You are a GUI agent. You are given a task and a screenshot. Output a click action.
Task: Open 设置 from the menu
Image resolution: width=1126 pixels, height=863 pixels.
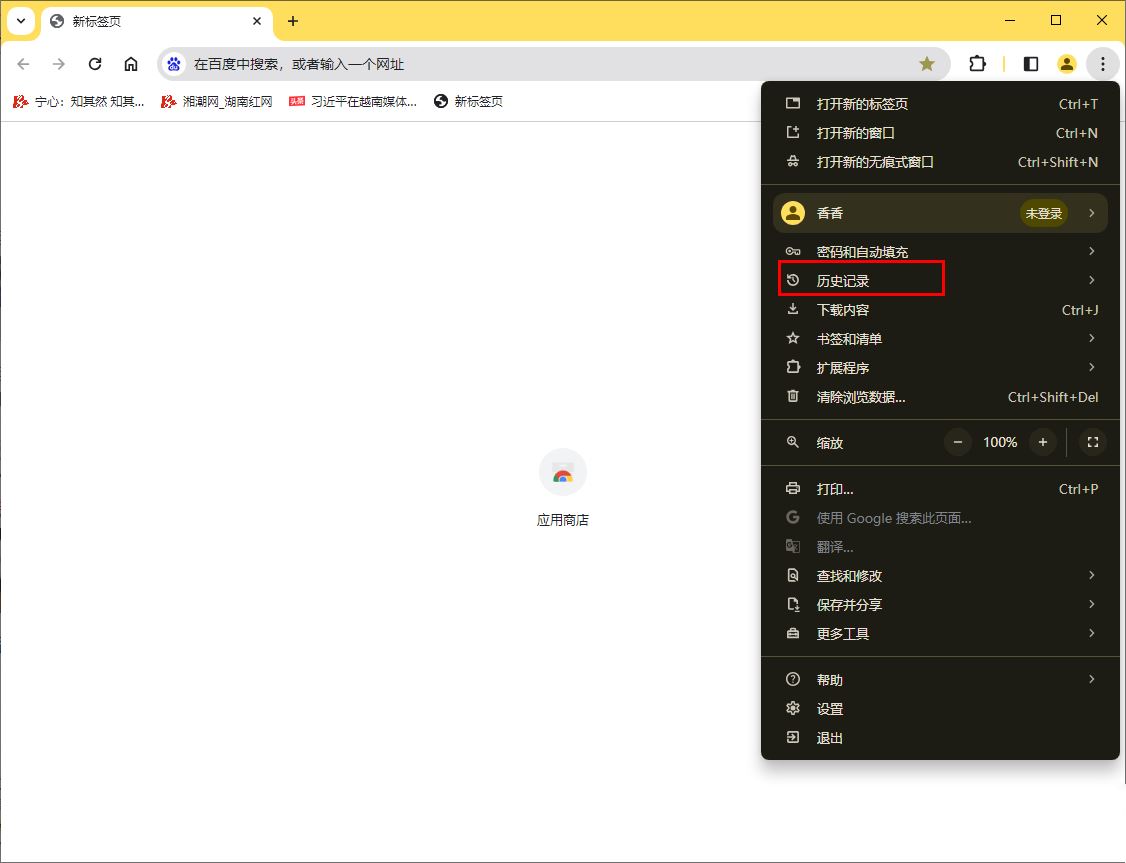940,709
